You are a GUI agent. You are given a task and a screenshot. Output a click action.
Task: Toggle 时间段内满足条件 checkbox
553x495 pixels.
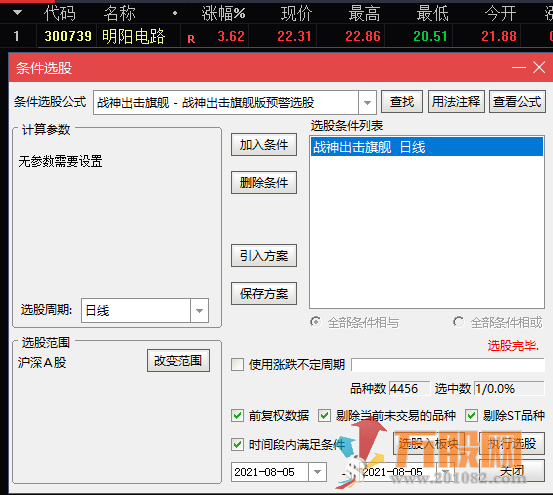click(x=237, y=445)
